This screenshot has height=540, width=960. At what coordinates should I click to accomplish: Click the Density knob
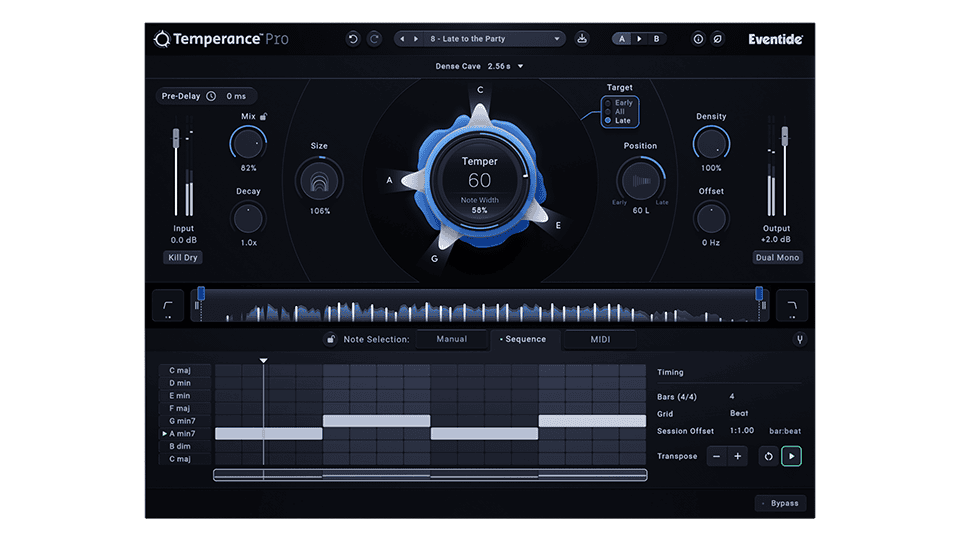tap(711, 144)
